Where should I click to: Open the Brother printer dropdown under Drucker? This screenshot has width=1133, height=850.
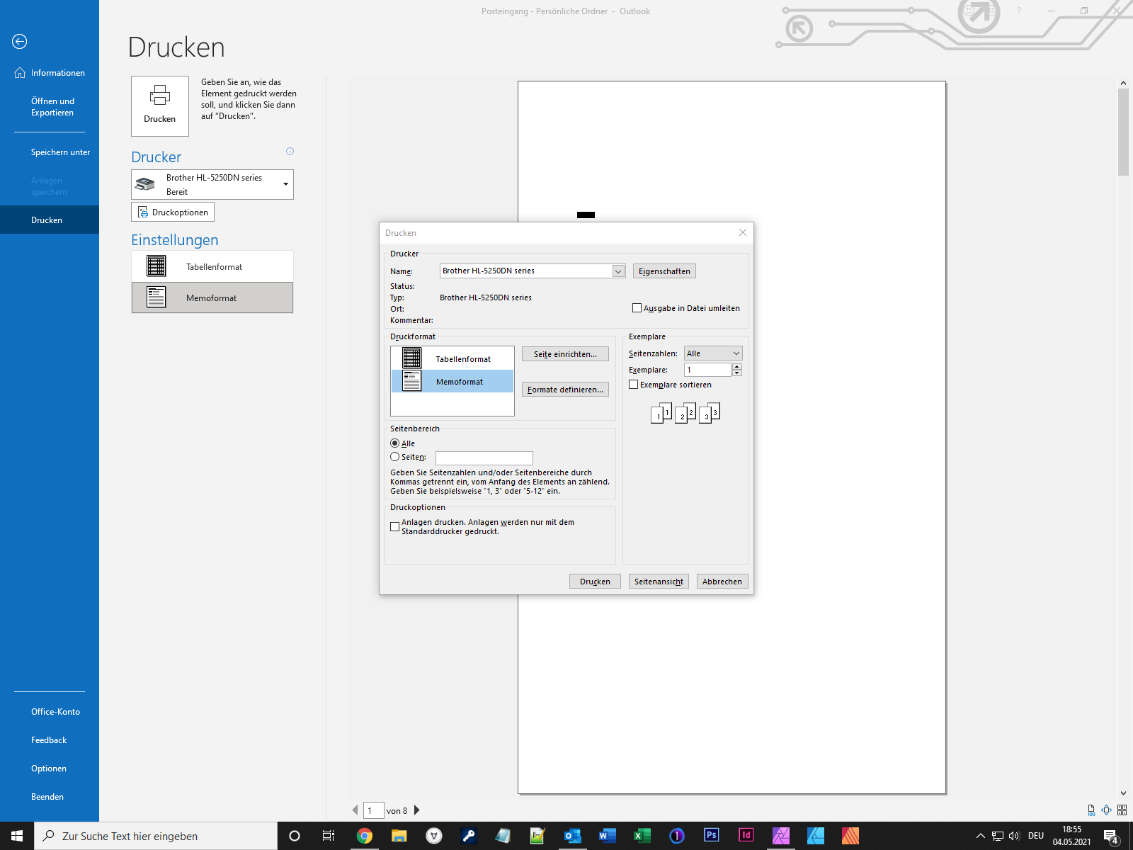(286, 184)
